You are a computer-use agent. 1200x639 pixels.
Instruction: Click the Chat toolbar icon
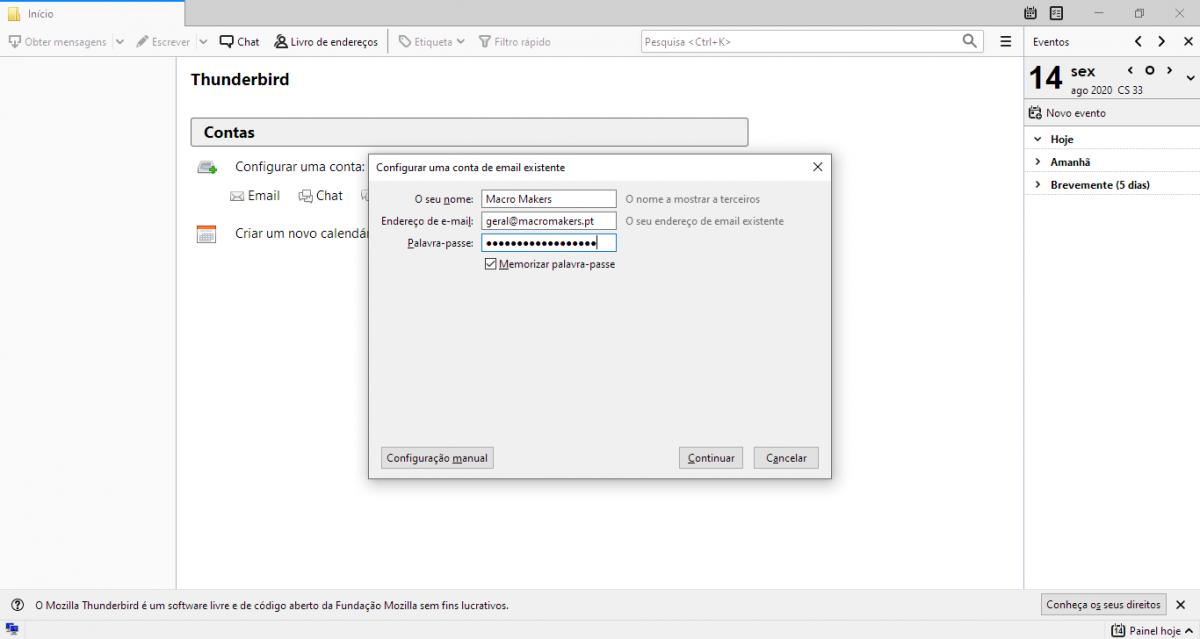(x=239, y=42)
